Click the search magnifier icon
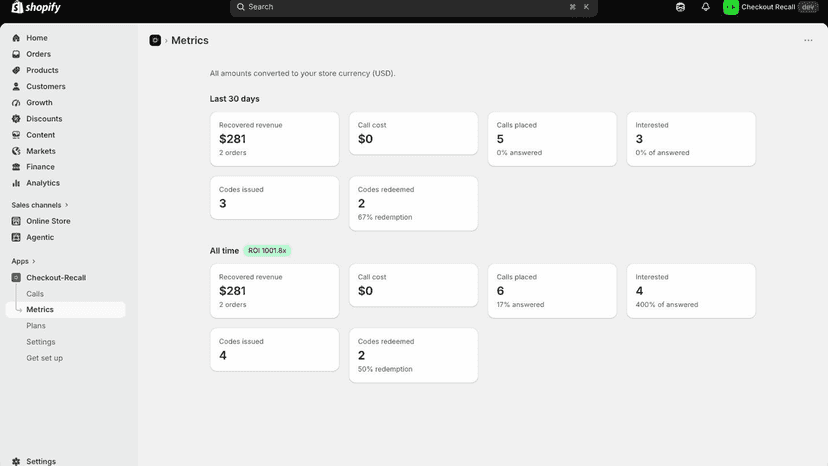Viewport: 828px width, 466px height. point(241,7)
